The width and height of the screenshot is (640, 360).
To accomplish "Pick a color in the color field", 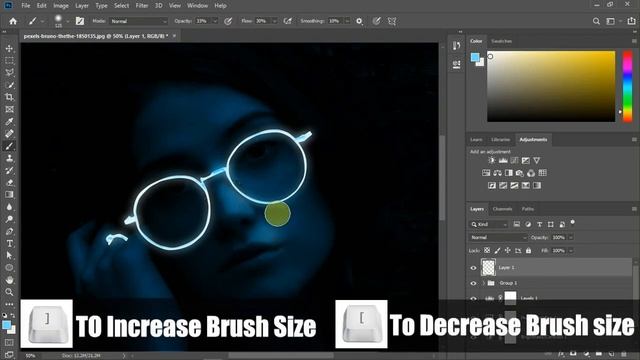I will click(x=551, y=86).
